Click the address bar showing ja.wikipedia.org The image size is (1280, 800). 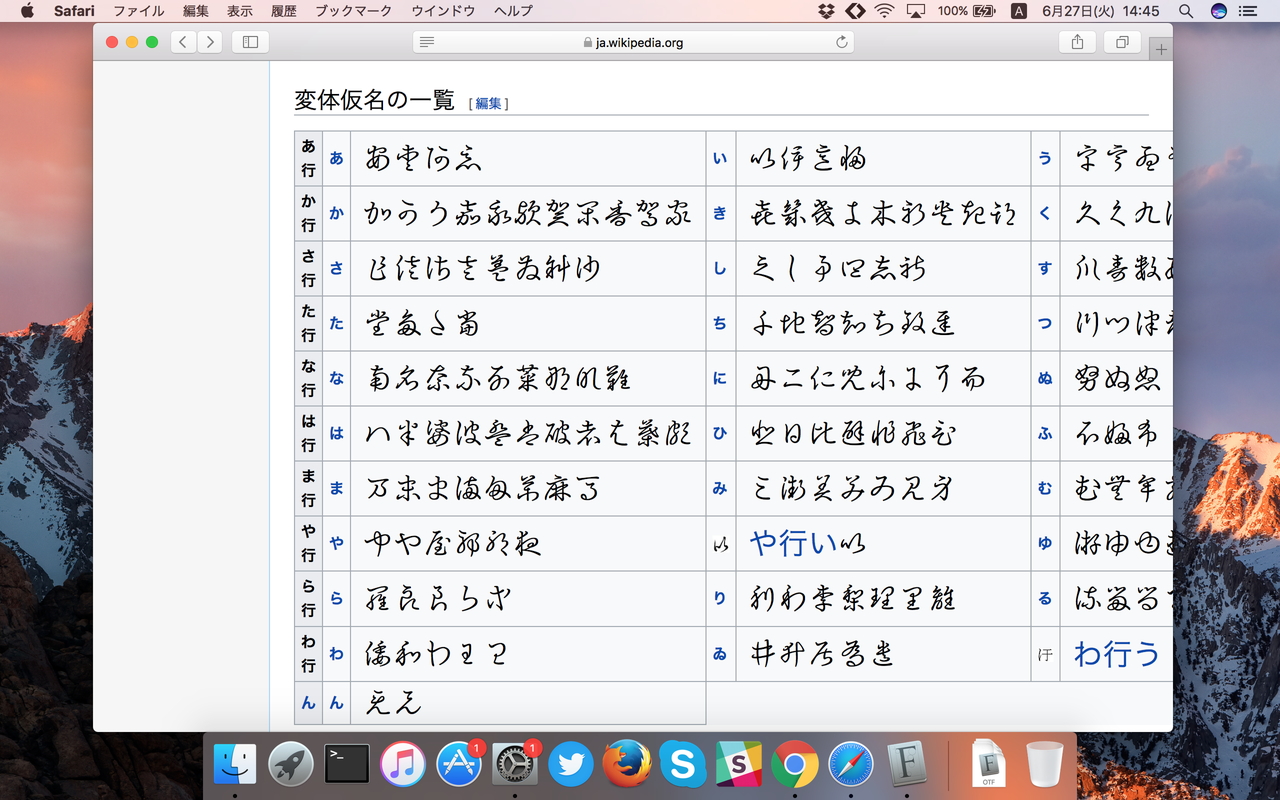click(x=636, y=42)
